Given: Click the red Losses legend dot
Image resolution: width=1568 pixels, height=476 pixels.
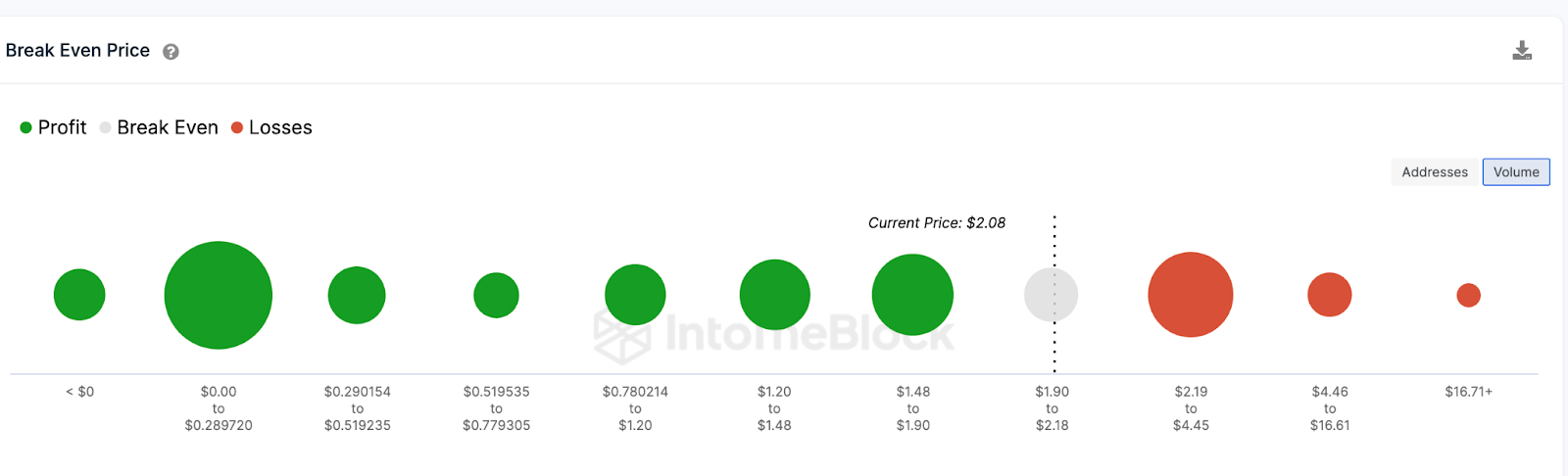Looking at the screenshot, I should click(x=237, y=127).
